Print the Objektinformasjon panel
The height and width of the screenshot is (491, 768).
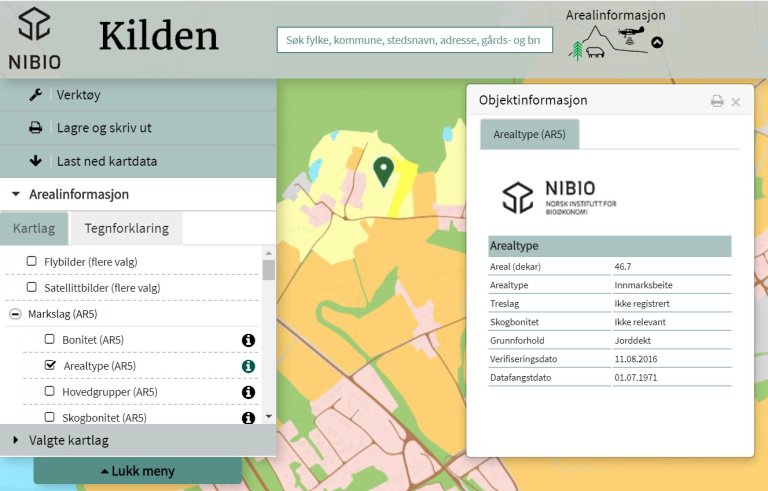[x=717, y=101]
